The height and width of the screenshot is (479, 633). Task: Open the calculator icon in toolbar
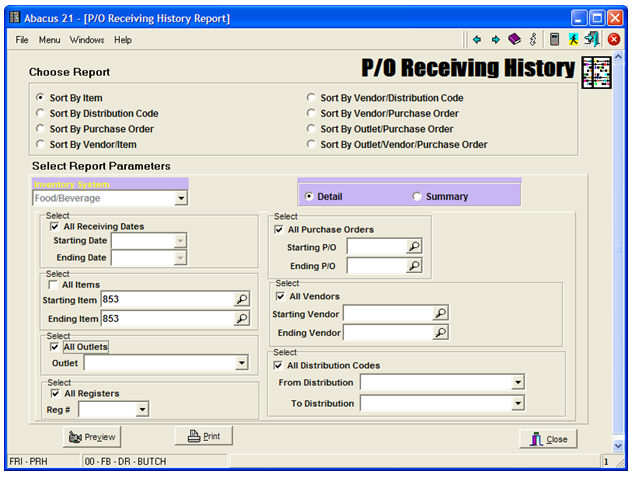pyautogui.click(x=554, y=40)
